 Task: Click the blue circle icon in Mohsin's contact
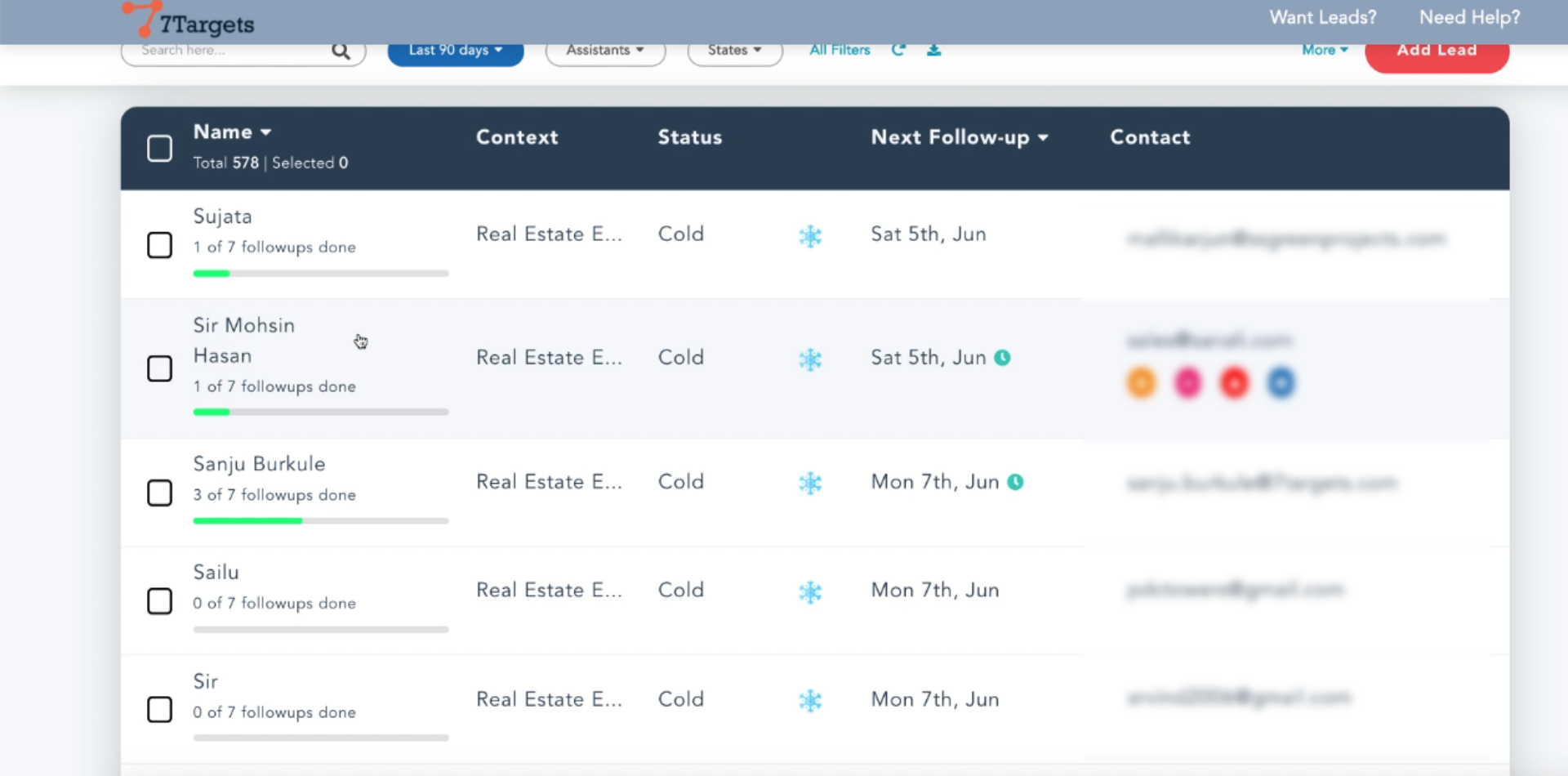[x=1281, y=382]
